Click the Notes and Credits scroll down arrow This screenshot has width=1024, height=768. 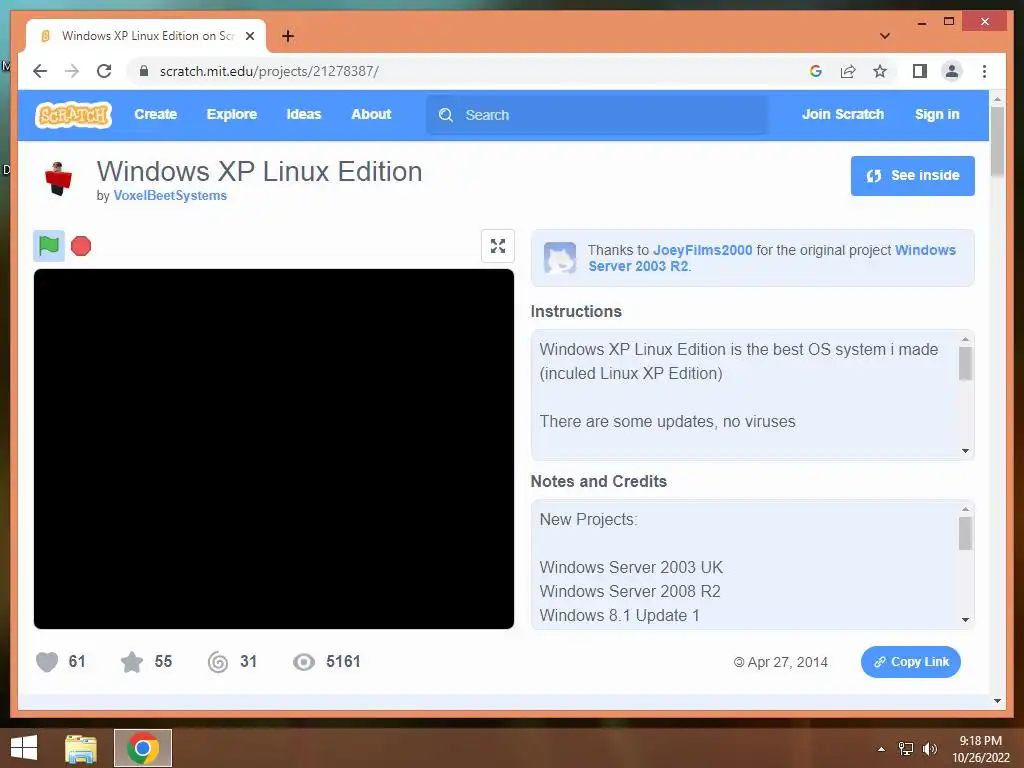coord(965,620)
